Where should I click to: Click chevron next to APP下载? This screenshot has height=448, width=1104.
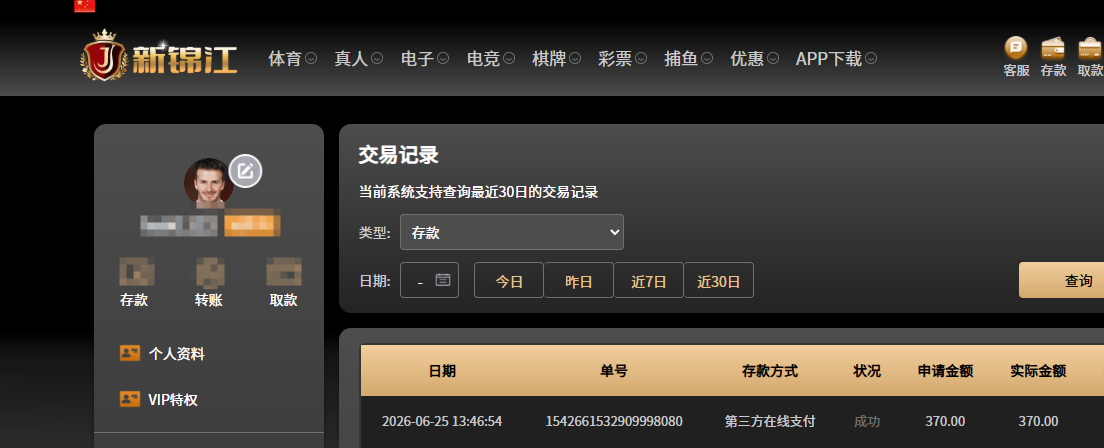(x=872, y=58)
